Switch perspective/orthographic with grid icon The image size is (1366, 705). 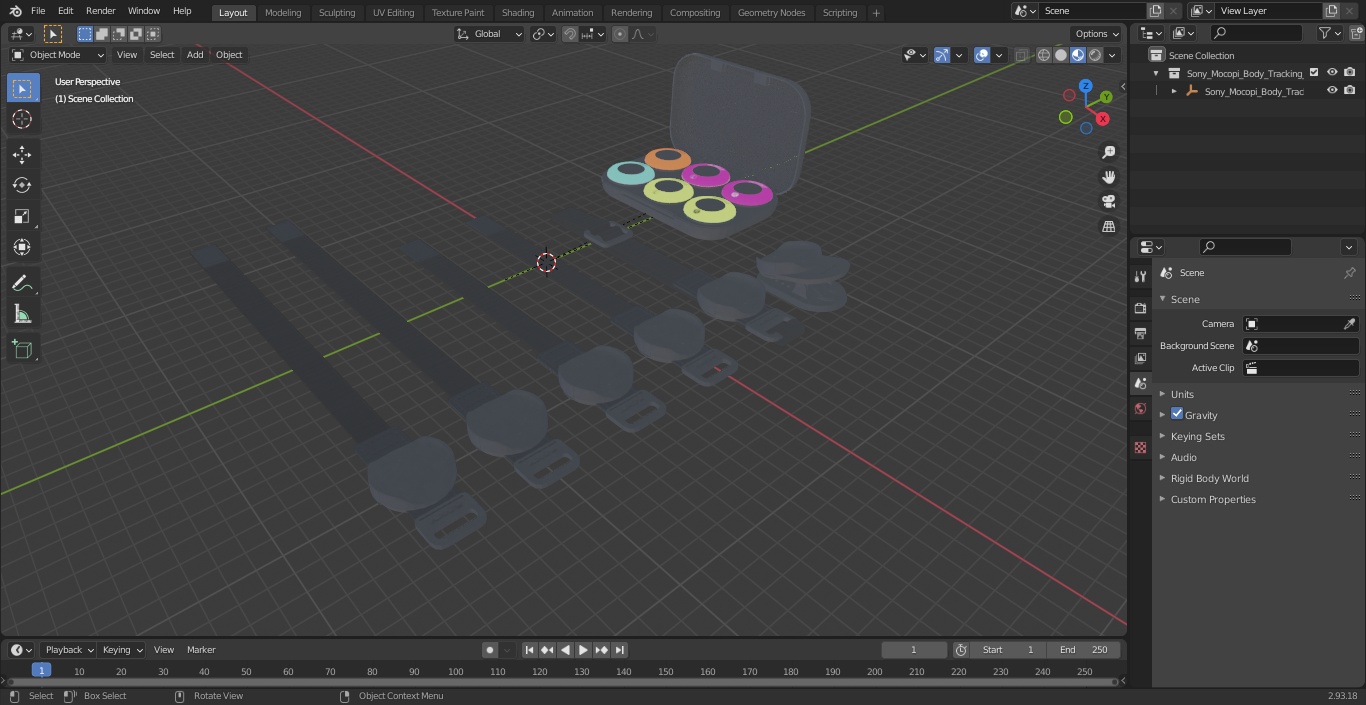tap(1109, 227)
